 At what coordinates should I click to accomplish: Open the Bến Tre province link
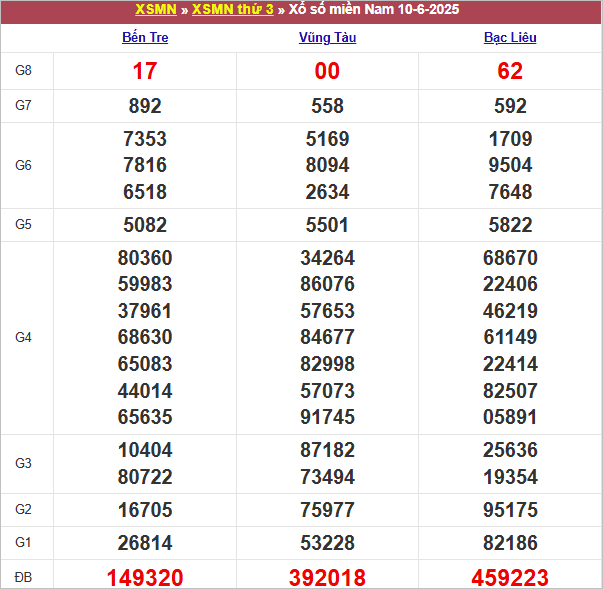click(145, 38)
